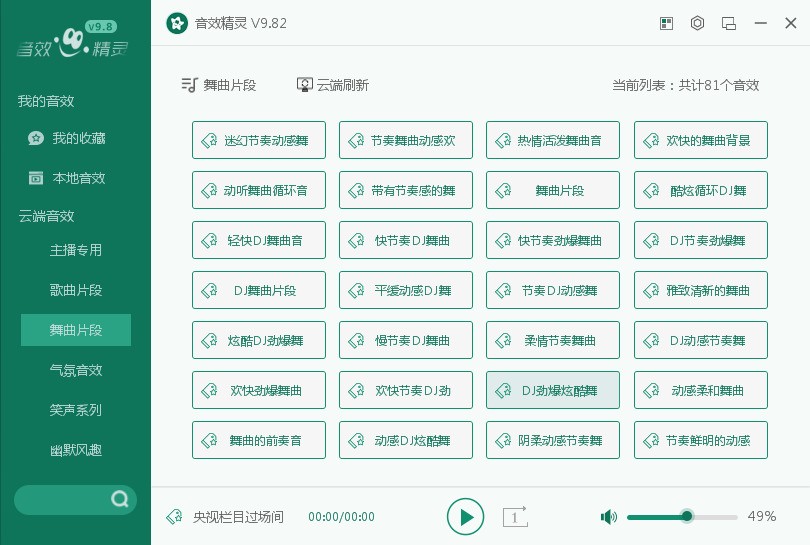This screenshot has height=545, width=810.
Task: Adjust the volume slider at 49%
Action: 682,516
